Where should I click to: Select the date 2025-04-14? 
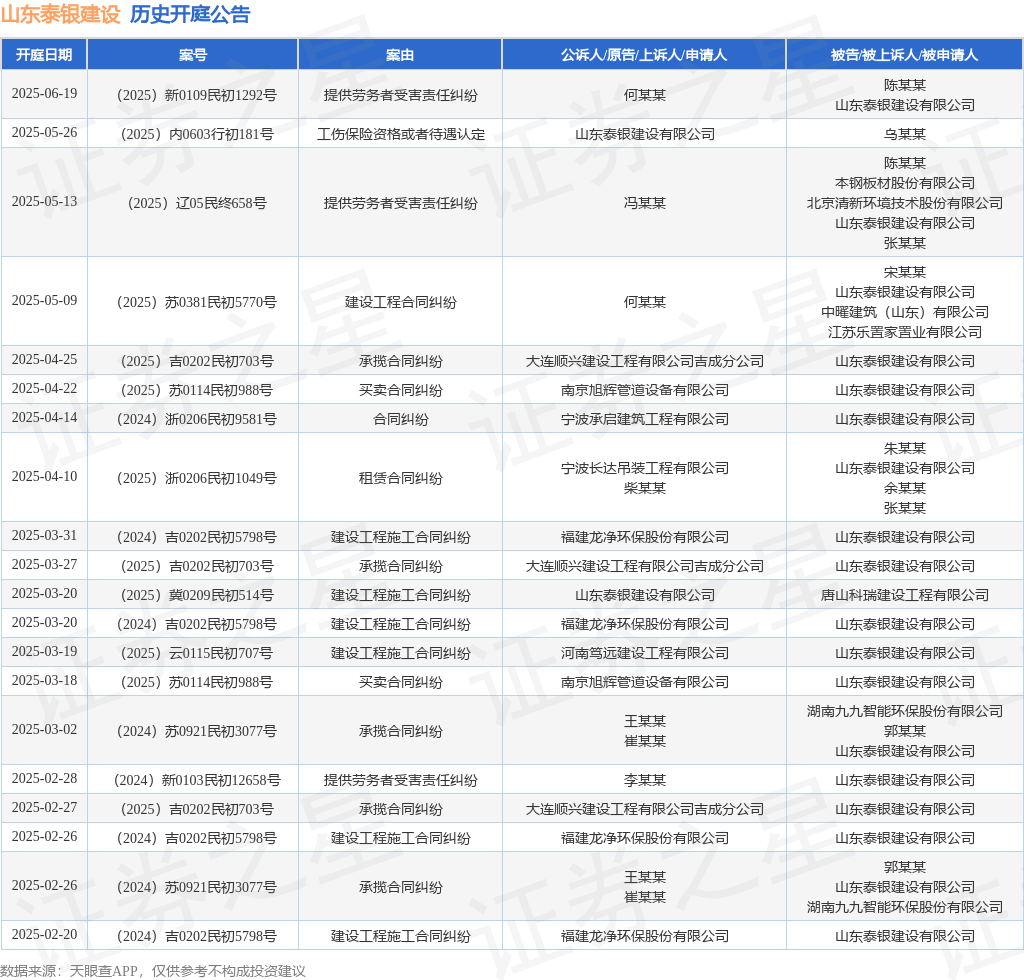44,417
